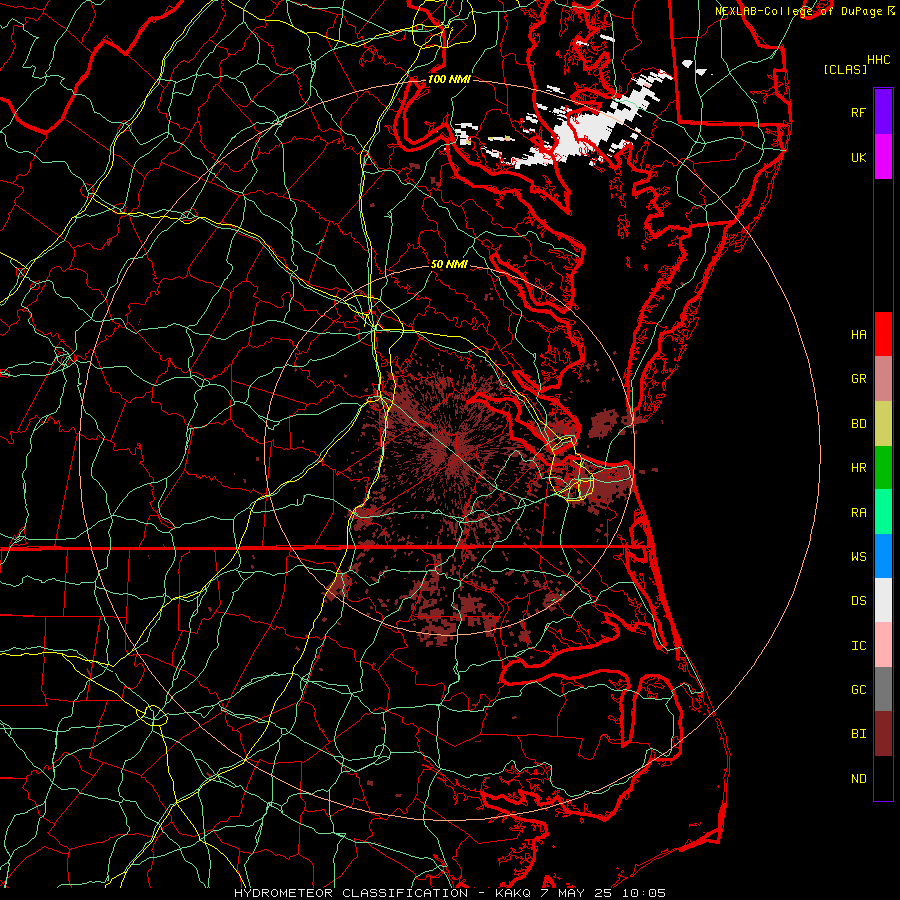The width and height of the screenshot is (900, 900).
Task: Click the HA red legend color block
Action: point(883,334)
